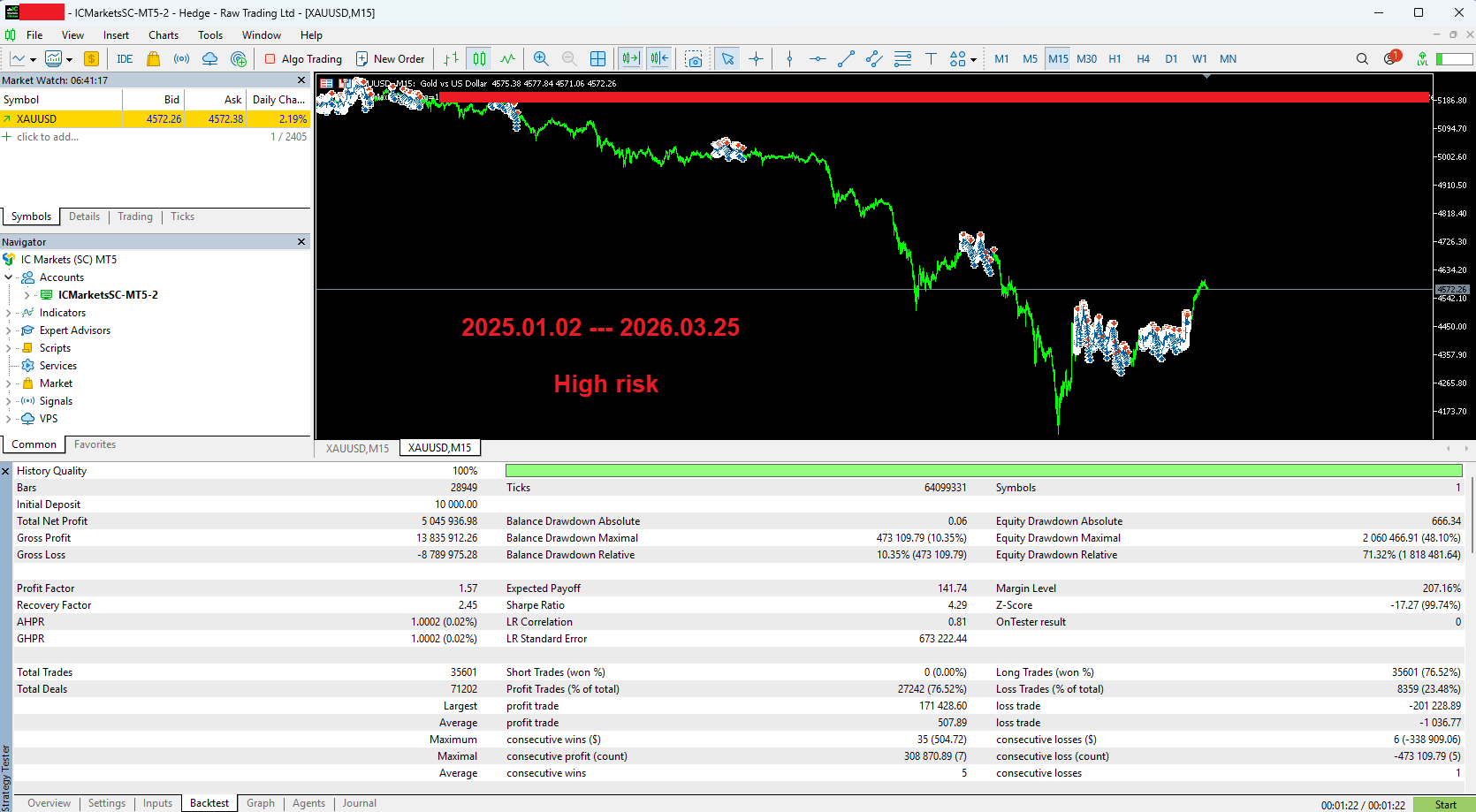Image resolution: width=1476 pixels, height=812 pixels.
Task: Click the New Order button
Action: tap(390, 59)
